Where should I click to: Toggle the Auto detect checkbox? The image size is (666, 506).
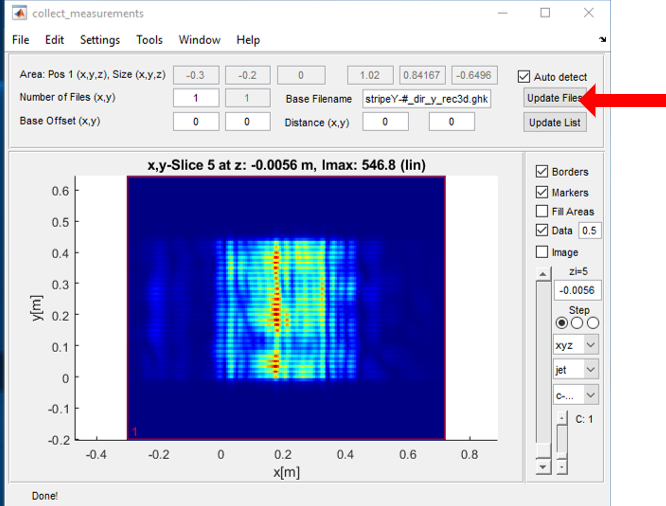524,77
